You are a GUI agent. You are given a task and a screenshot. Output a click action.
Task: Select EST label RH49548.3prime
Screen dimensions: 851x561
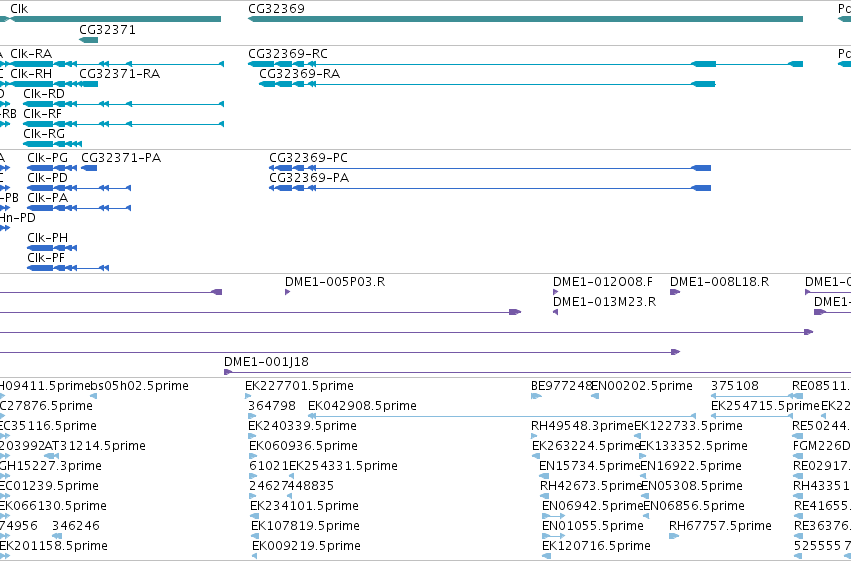[582, 426]
